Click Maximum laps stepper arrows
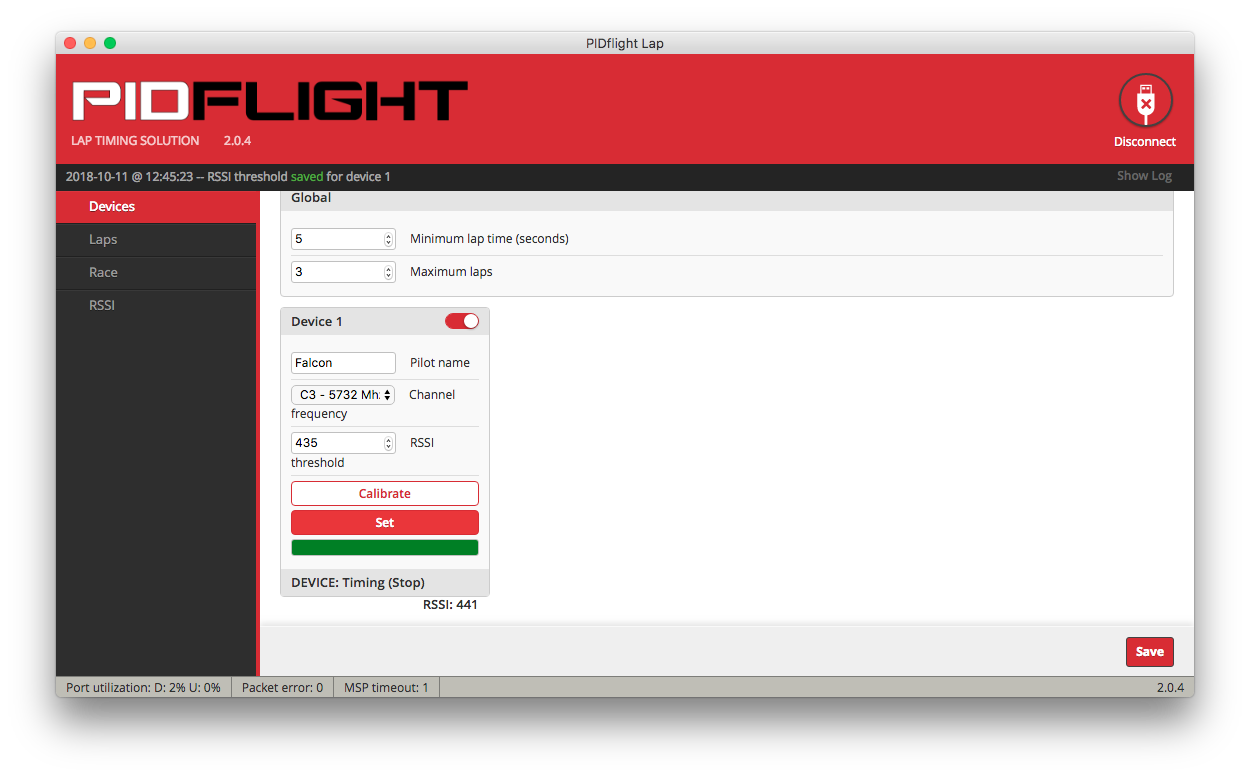 (389, 272)
